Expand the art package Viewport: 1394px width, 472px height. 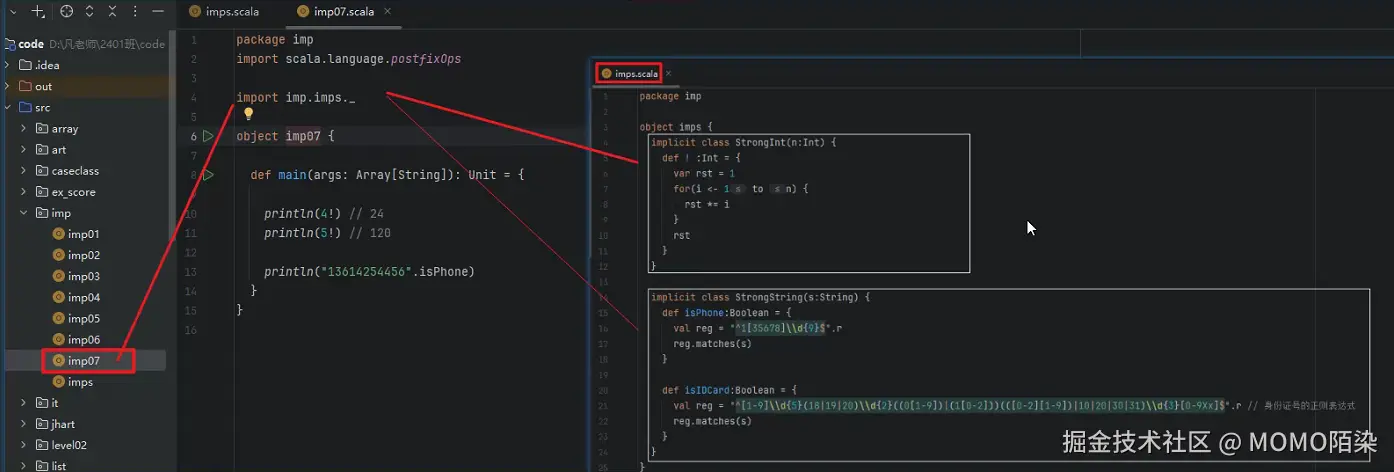pos(24,149)
